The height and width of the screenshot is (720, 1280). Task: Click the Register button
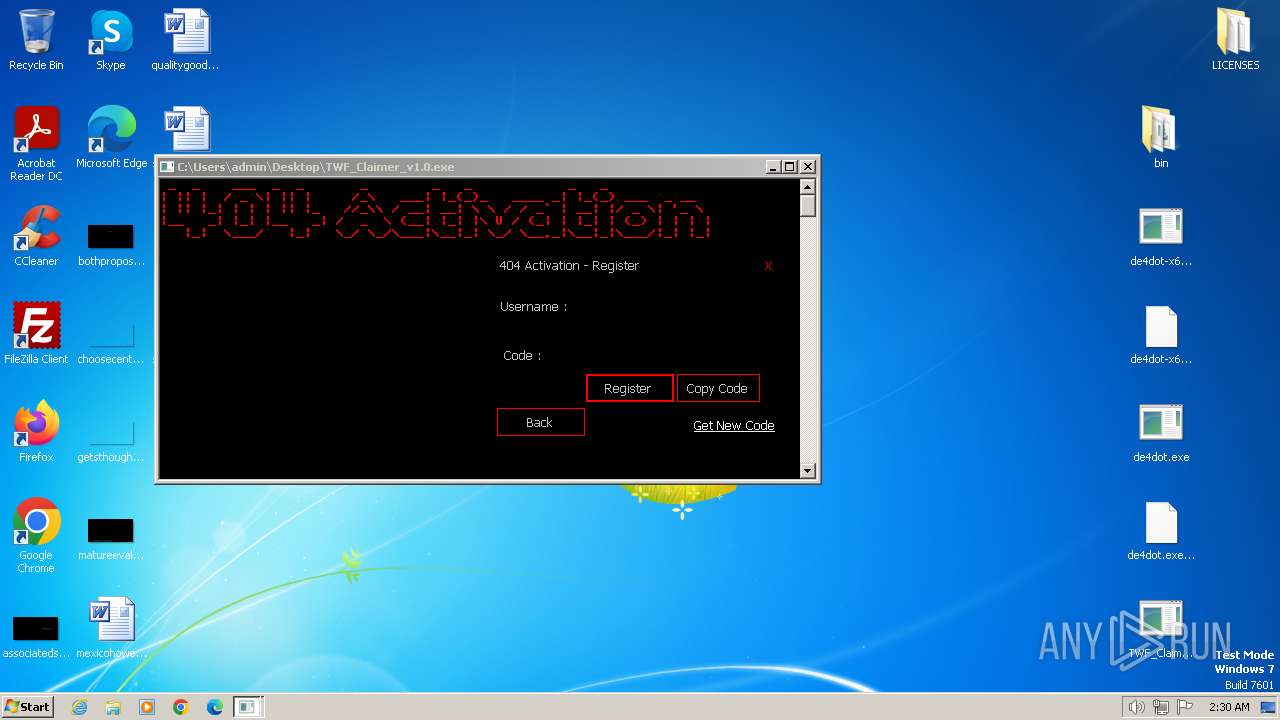click(x=629, y=388)
